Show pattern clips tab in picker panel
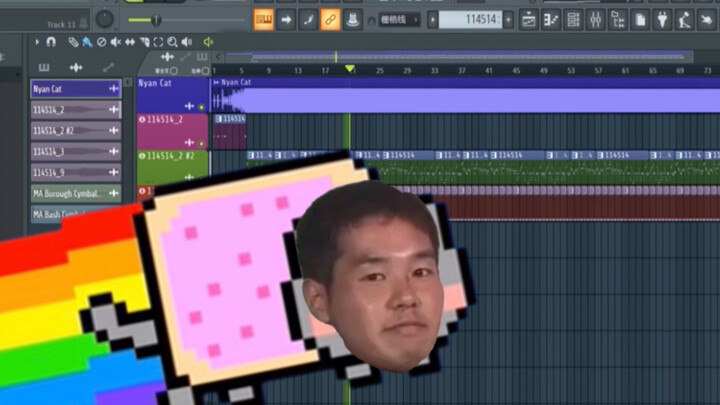The height and width of the screenshot is (405, 720). (44, 68)
